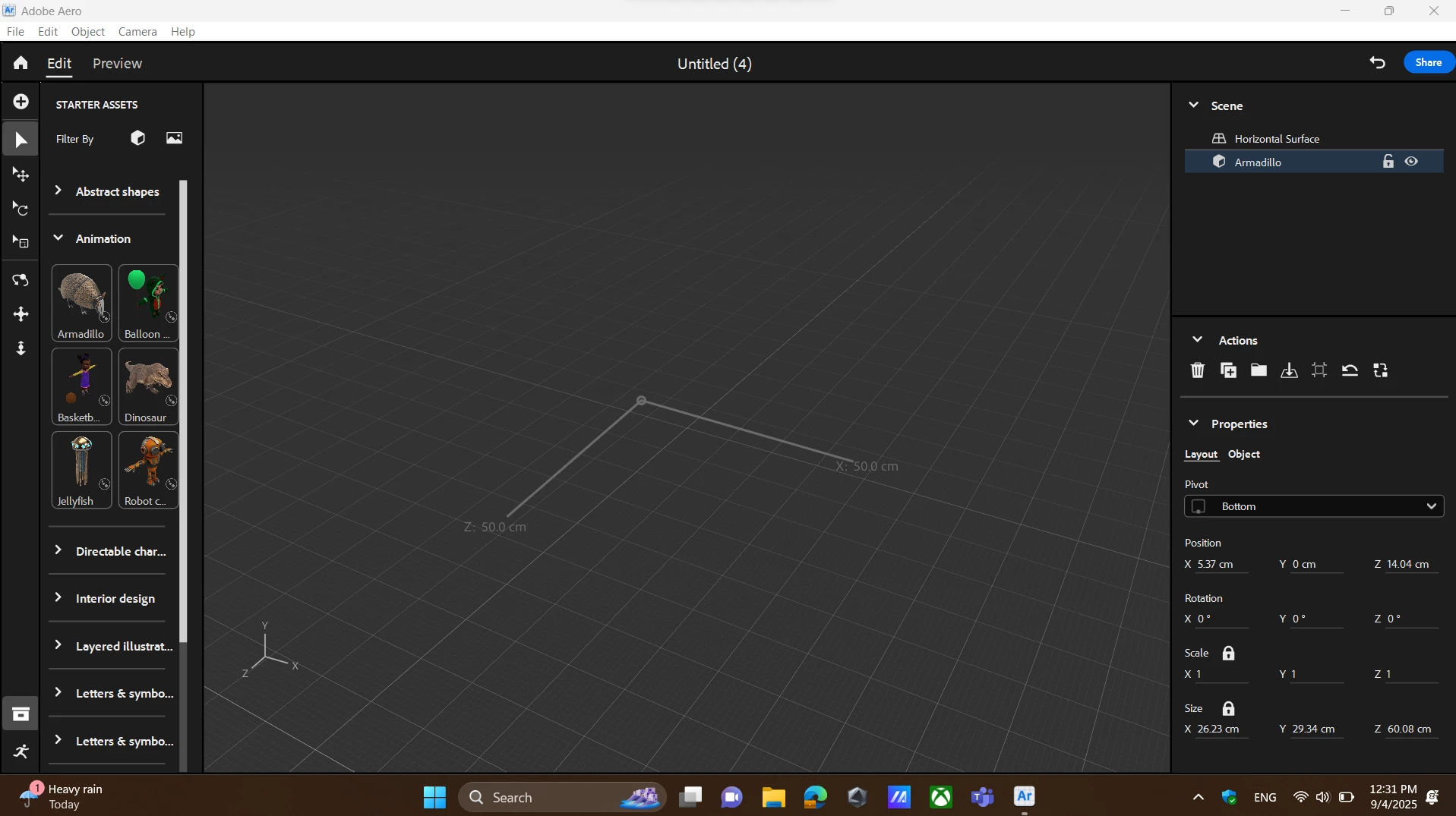Image resolution: width=1456 pixels, height=816 pixels.
Task: Open File Explorer from taskbar
Action: [x=773, y=797]
